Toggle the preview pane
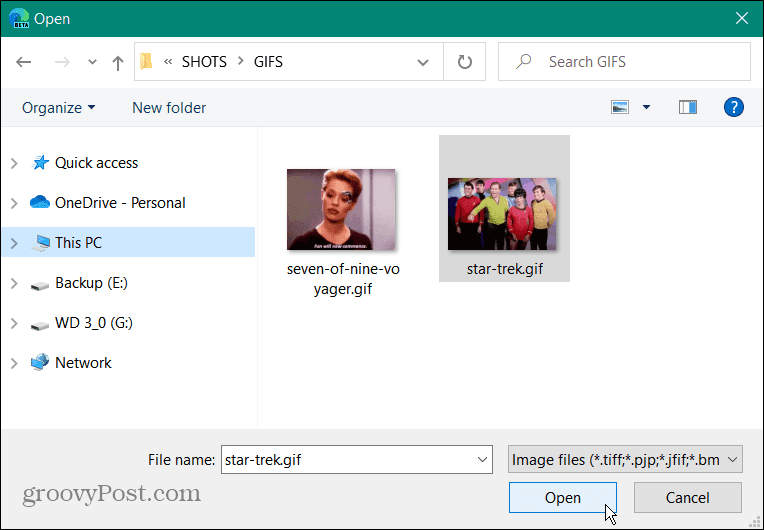 [x=688, y=107]
